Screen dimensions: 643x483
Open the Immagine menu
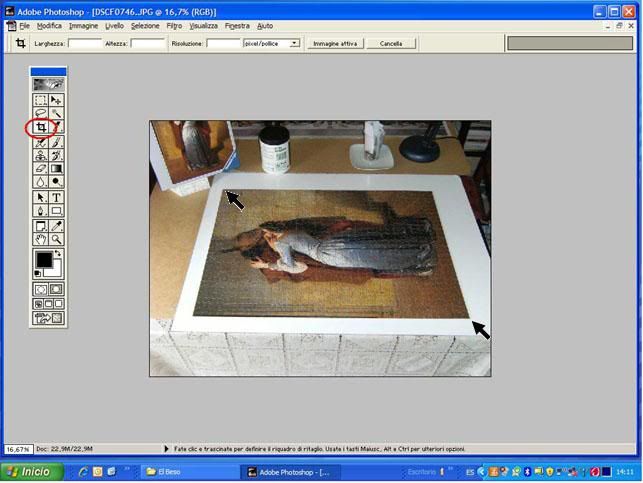[83, 26]
